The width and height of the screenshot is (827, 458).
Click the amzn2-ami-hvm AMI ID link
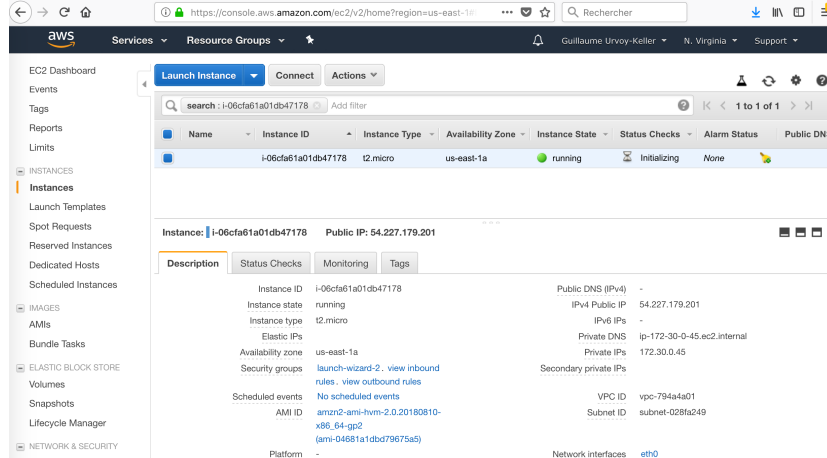[378, 425]
